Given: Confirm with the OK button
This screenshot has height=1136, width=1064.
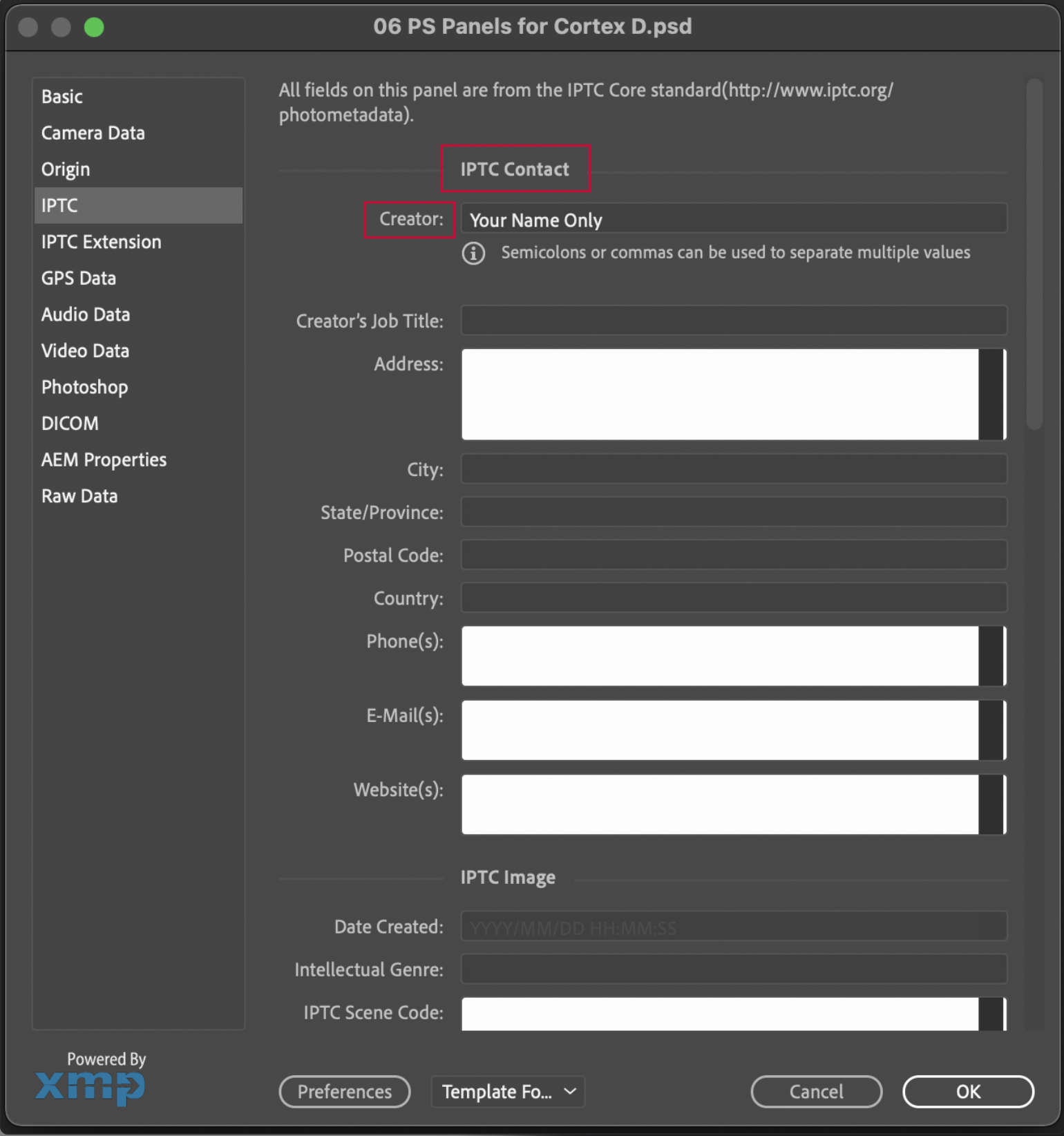Looking at the screenshot, I should point(968,1092).
